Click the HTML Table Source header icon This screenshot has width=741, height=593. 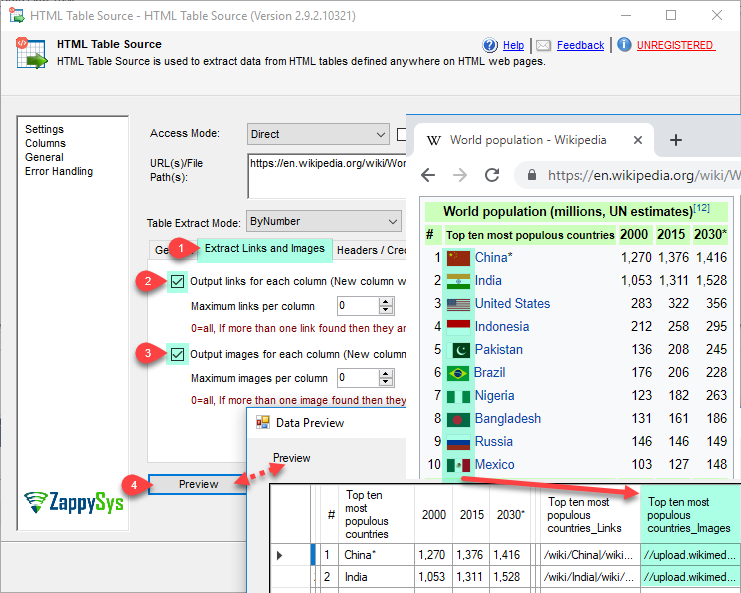31,53
